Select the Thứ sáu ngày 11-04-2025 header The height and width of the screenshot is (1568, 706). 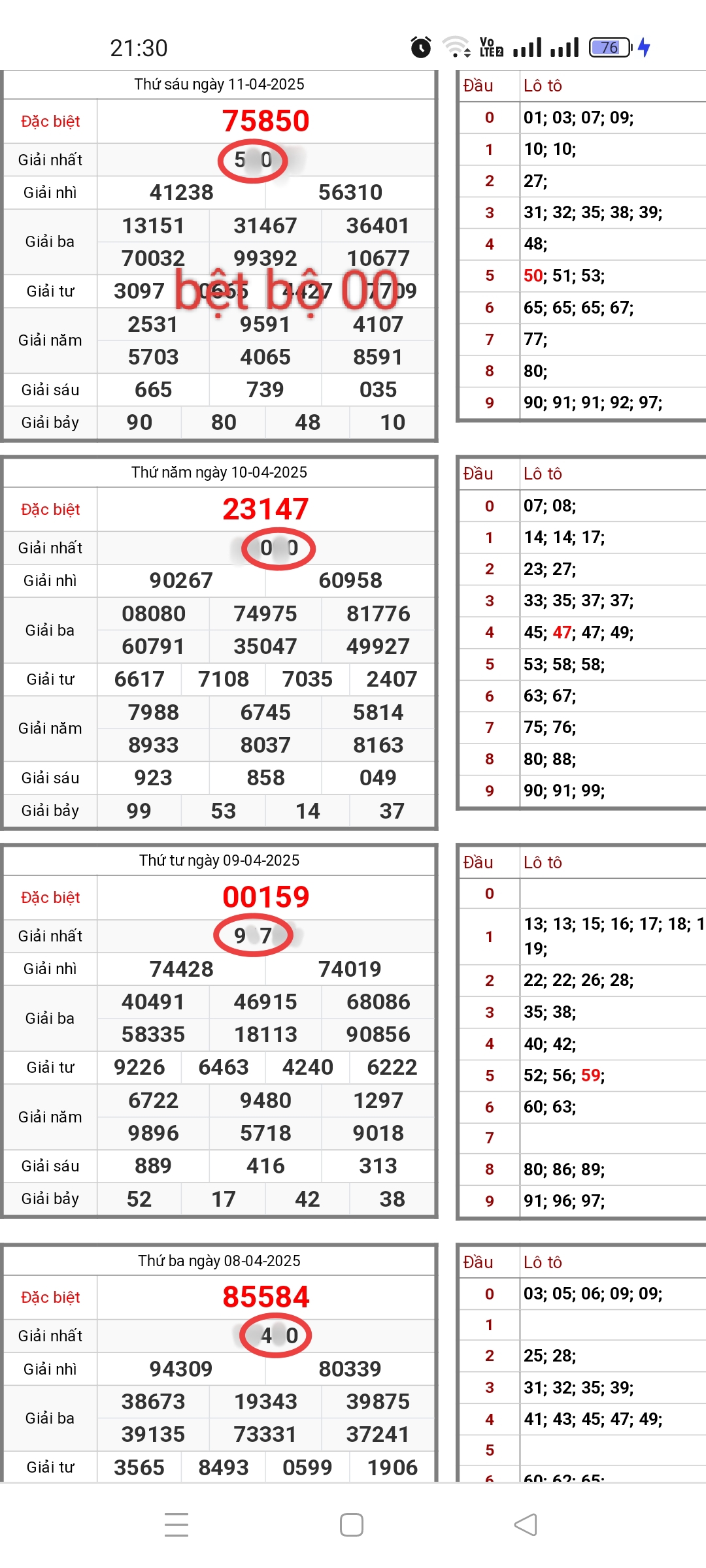coord(219,84)
